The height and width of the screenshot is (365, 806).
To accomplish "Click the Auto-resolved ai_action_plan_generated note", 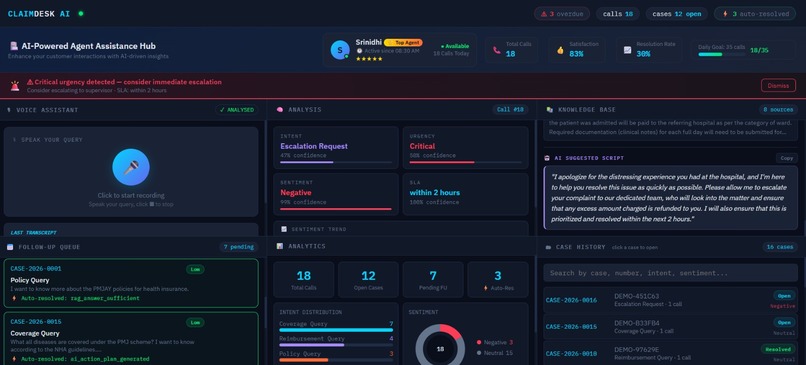I will click(80, 359).
